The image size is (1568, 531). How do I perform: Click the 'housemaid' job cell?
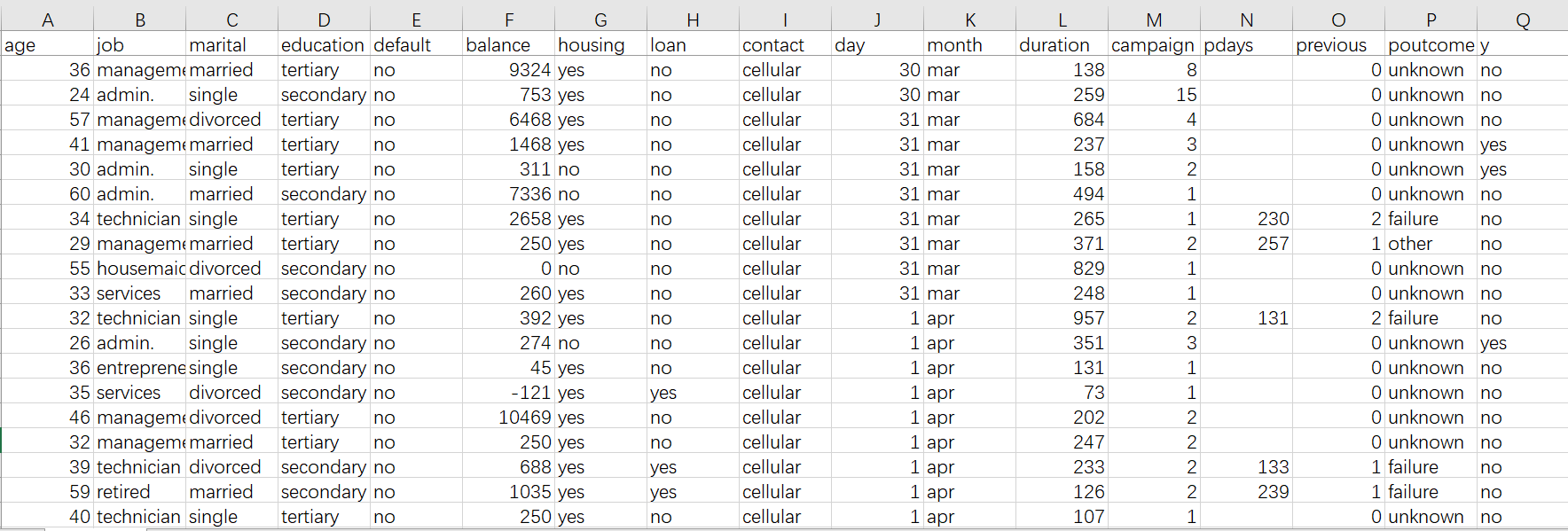tap(140, 269)
